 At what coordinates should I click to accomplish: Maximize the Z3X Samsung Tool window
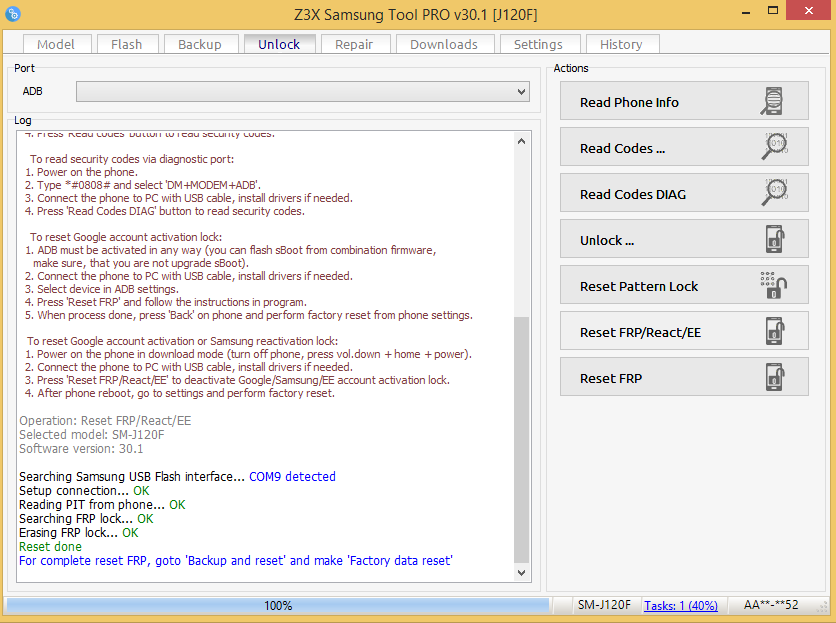click(773, 11)
